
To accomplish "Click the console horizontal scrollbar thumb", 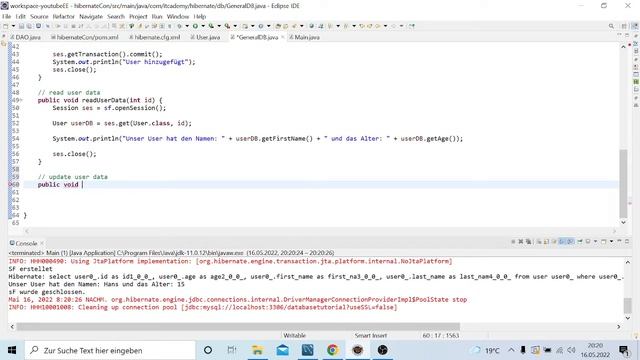I will [238, 327].
